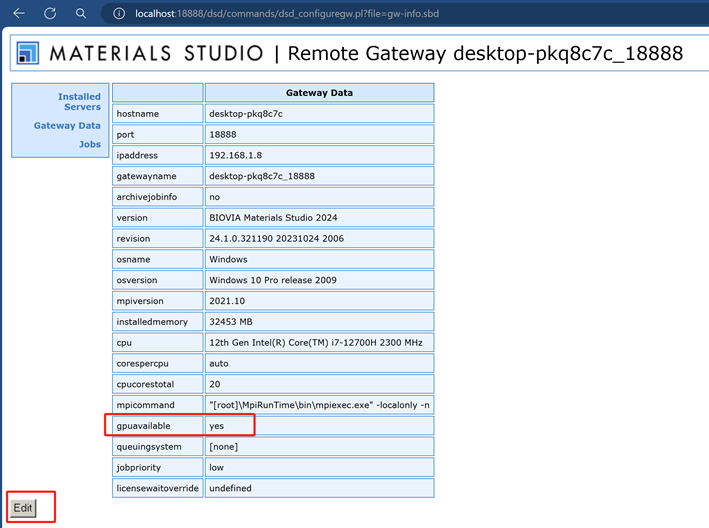Reload the page with the refresh icon
This screenshot has height=528, width=709.
50,14
